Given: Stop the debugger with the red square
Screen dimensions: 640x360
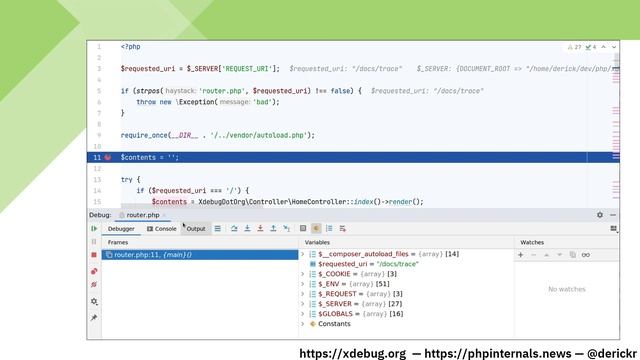Looking at the screenshot, I should (x=94, y=255).
